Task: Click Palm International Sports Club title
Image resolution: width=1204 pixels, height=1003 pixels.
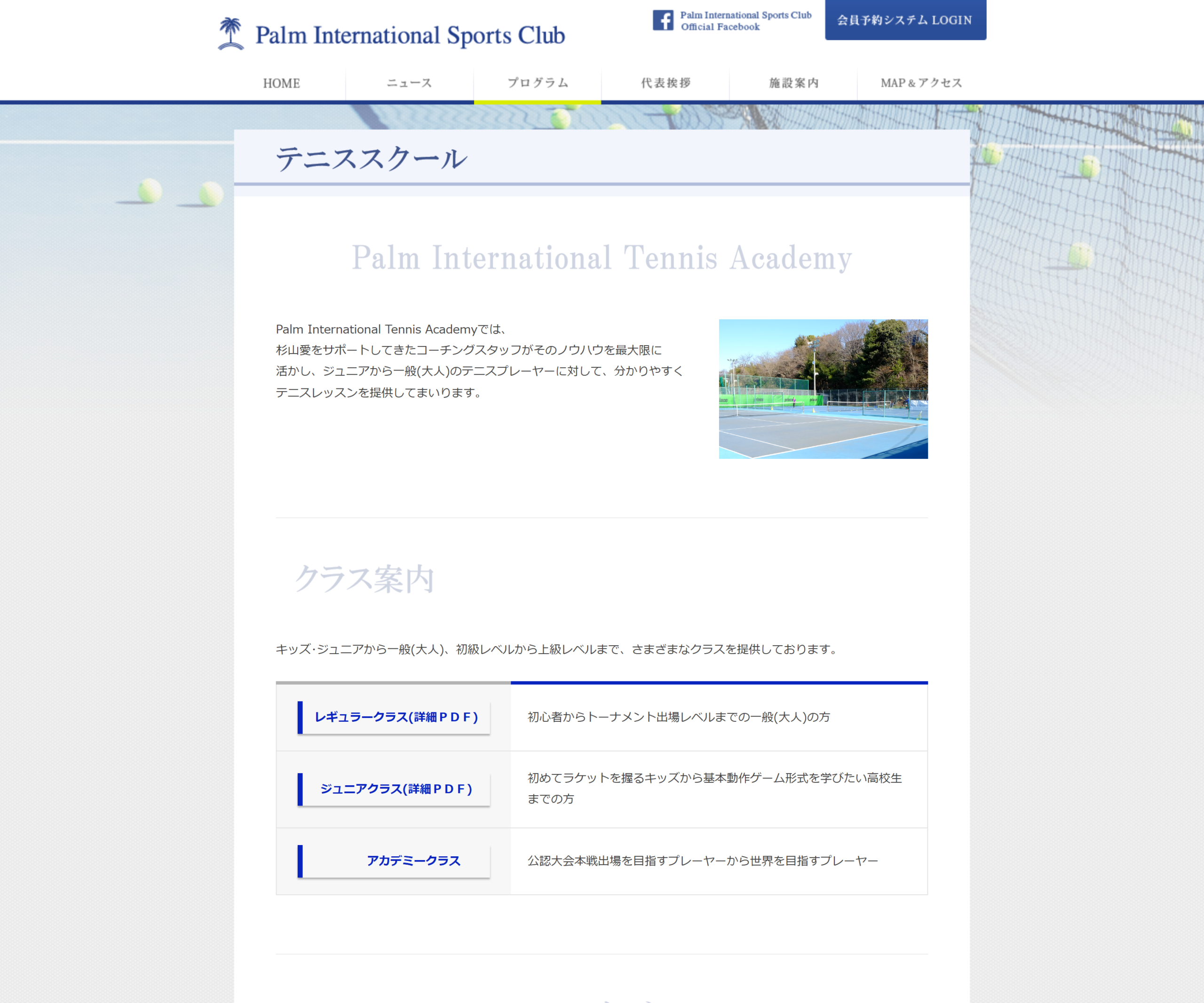Action: pyautogui.click(x=410, y=35)
